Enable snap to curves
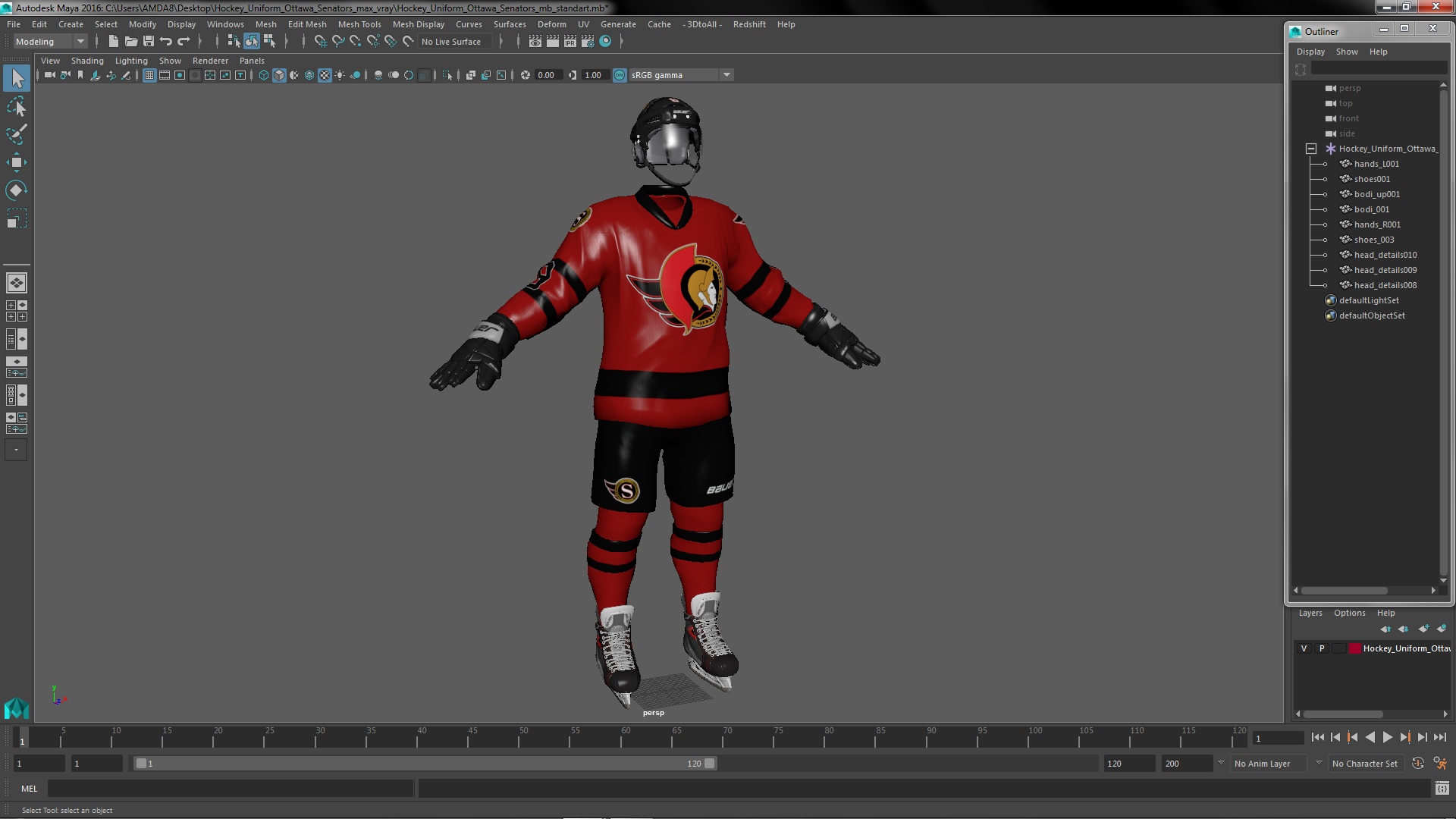 click(338, 42)
